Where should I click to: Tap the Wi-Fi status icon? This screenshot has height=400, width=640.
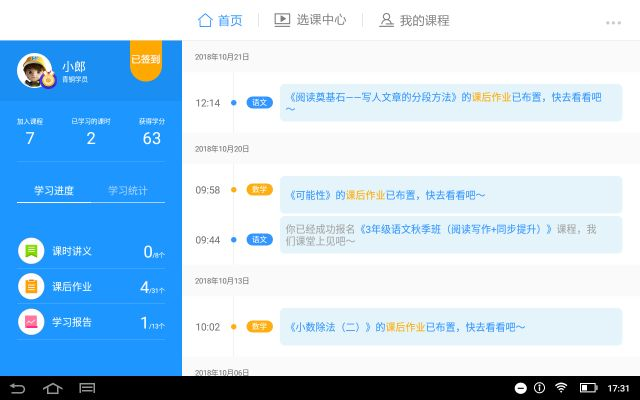tap(561, 388)
